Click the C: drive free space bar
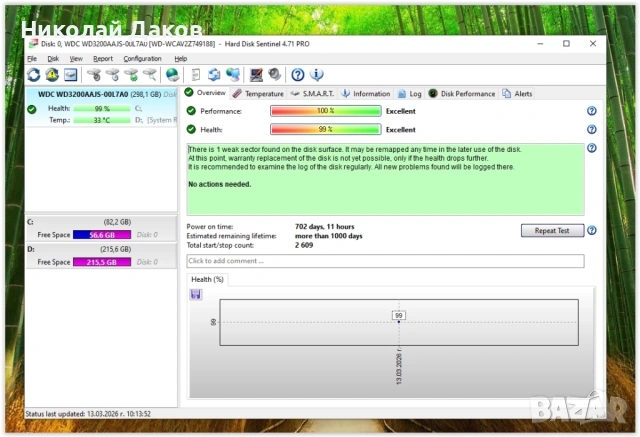This screenshot has height=437, width=640. pos(101,234)
